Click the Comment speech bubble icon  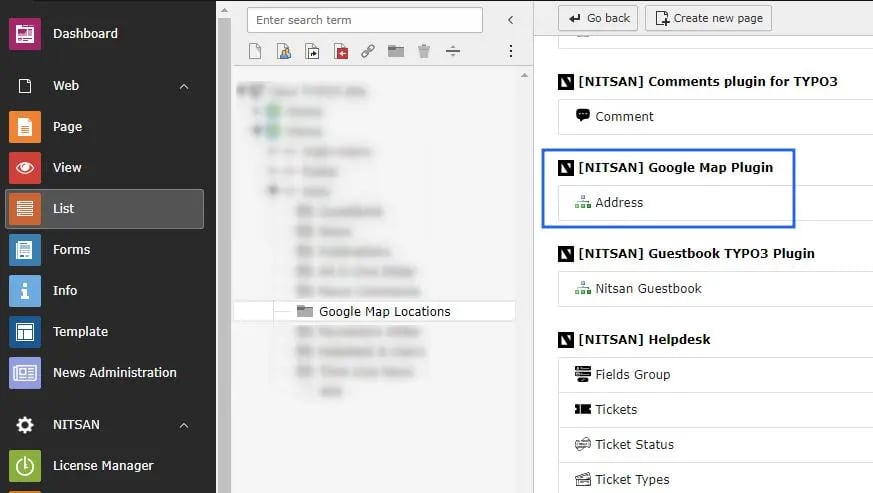point(582,115)
